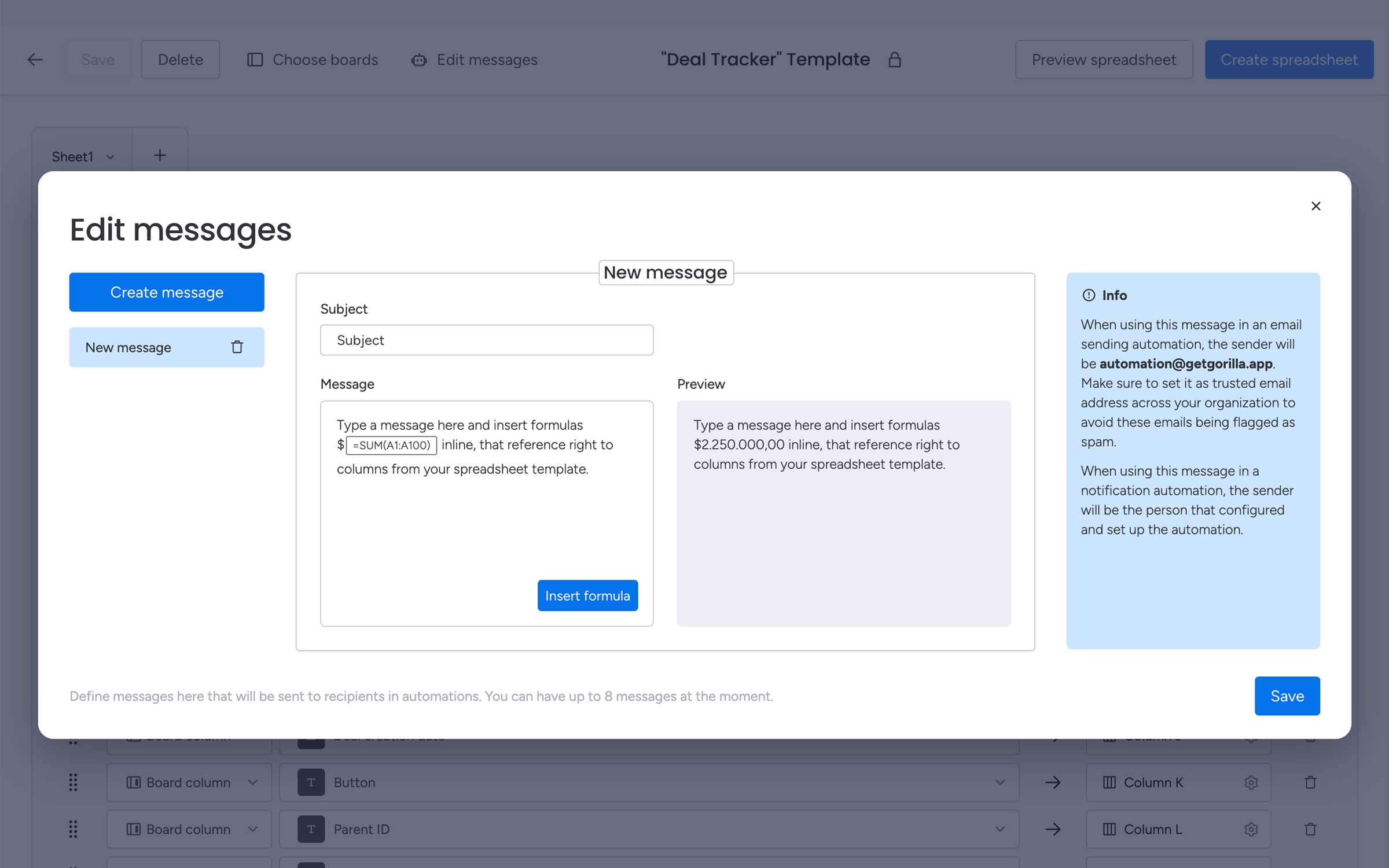Click inside the Message text area
1389x868 pixels.
coord(487,513)
